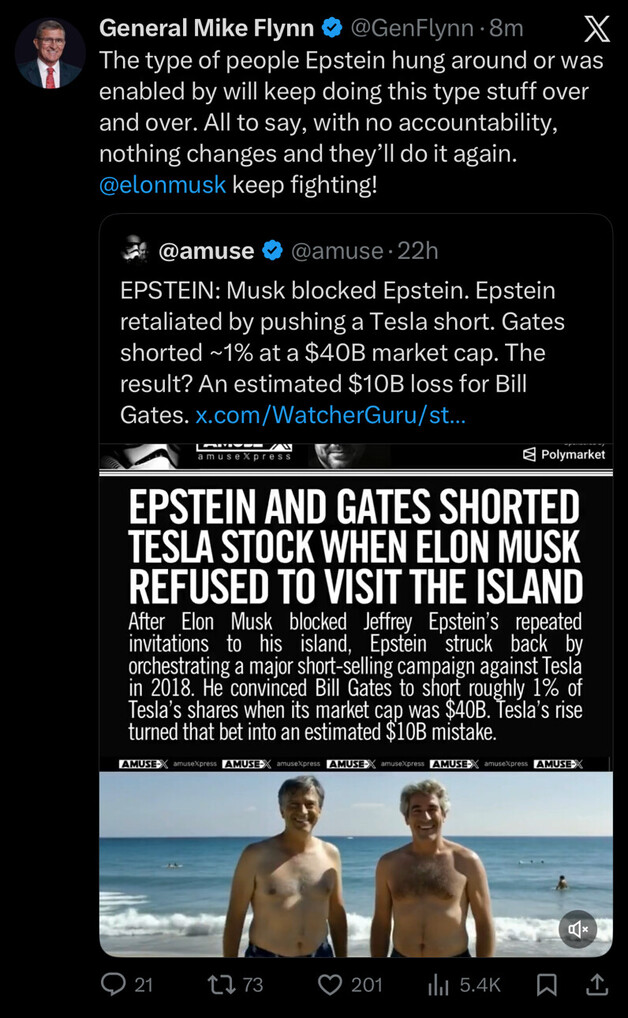Bookmark this post
The image size is (628, 1018).
click(546, 985)
